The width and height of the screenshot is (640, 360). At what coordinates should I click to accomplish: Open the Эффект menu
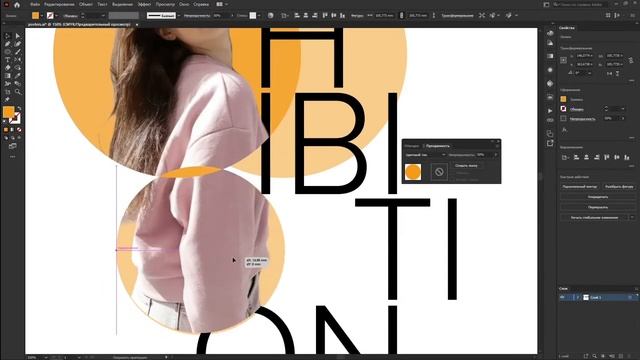tap(144, 4)
